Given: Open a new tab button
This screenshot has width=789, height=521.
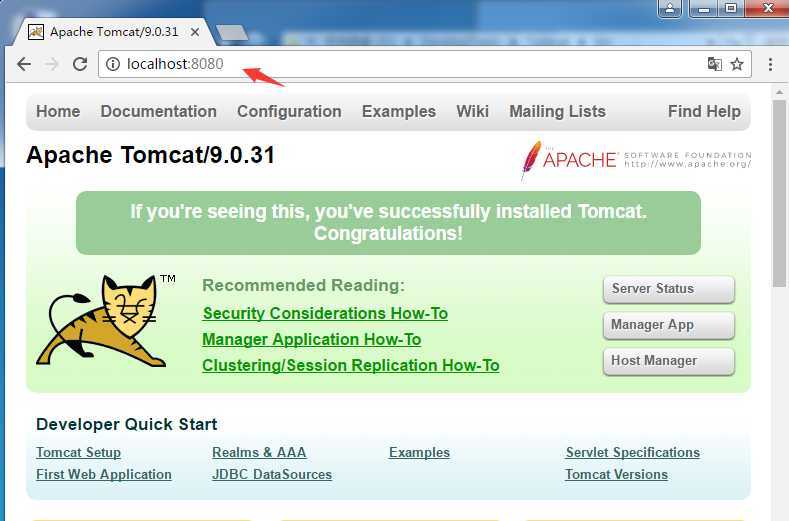Looking at the screenshot, I should (232, 33).
